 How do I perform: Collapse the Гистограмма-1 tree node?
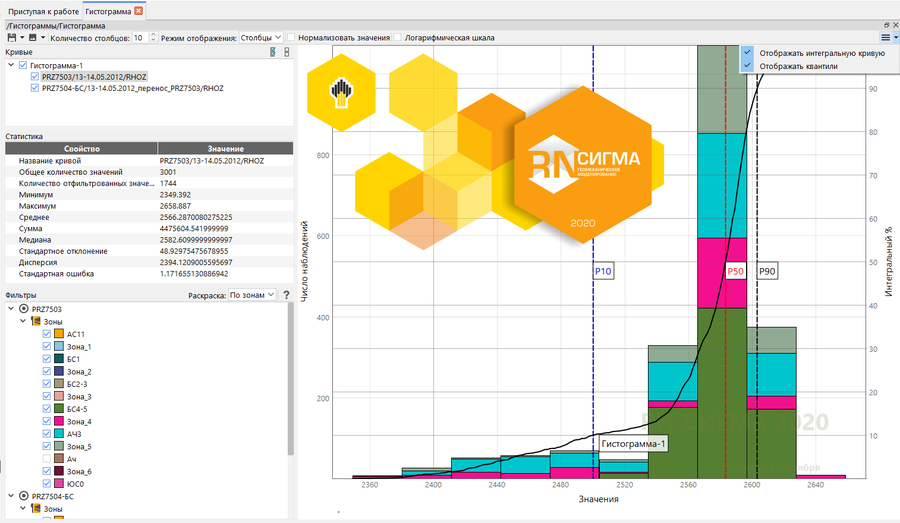10,65
